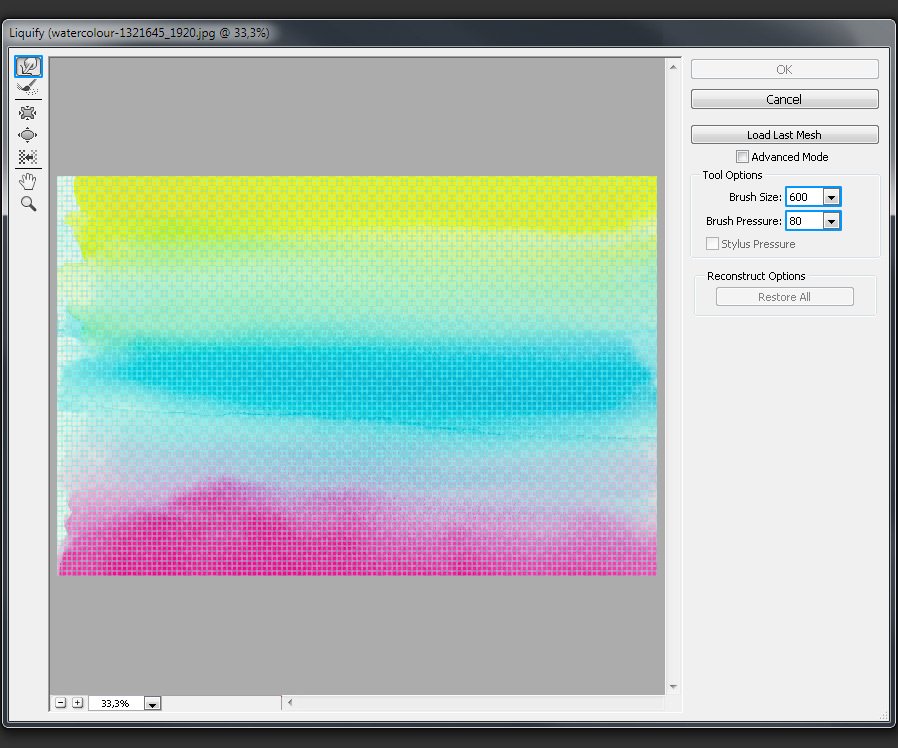The width and height of the screenshot is (898, 748).
Task: Open the zoom percentage dropdown
Action: 152,704
